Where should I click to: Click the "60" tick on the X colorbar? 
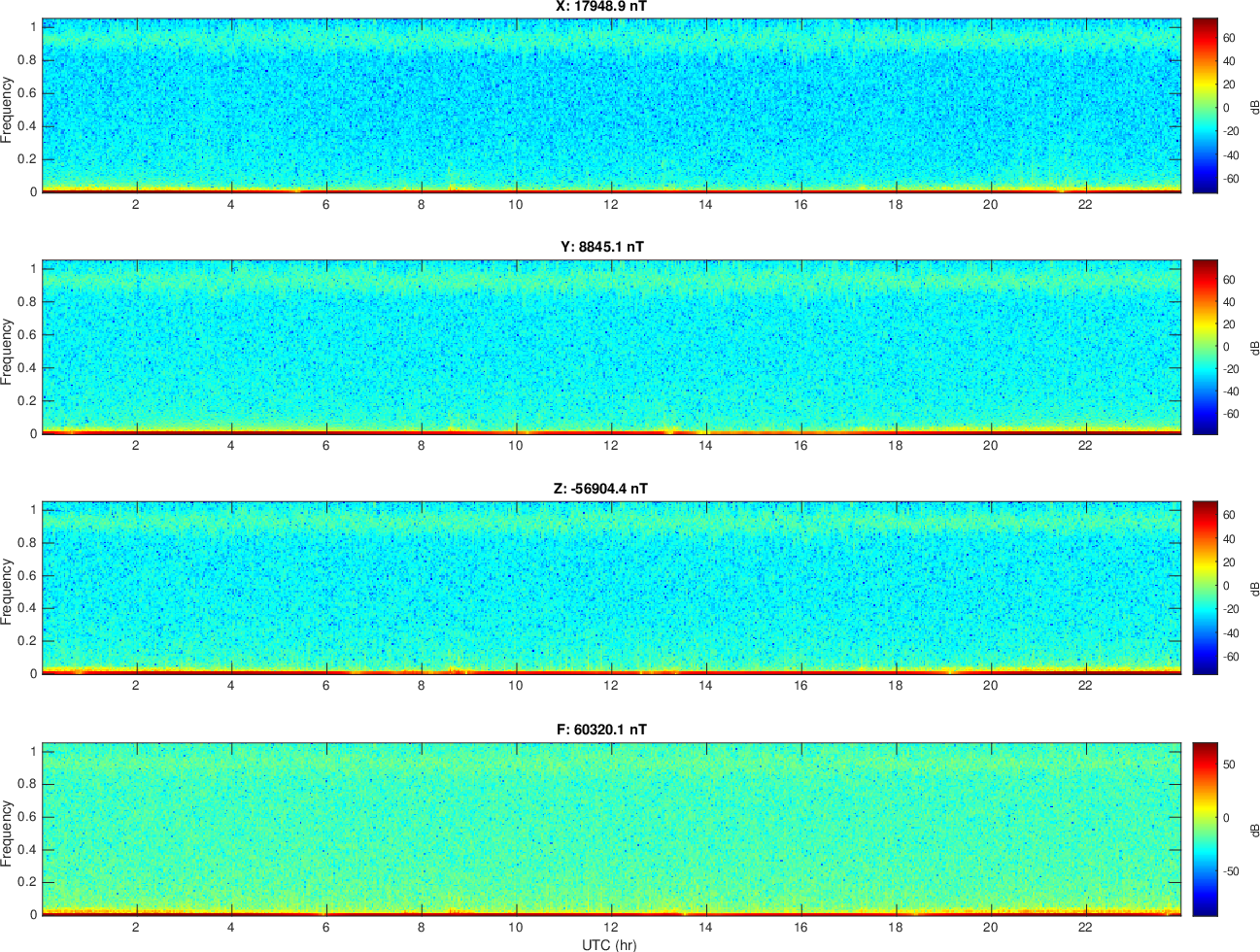point(1228,38)
